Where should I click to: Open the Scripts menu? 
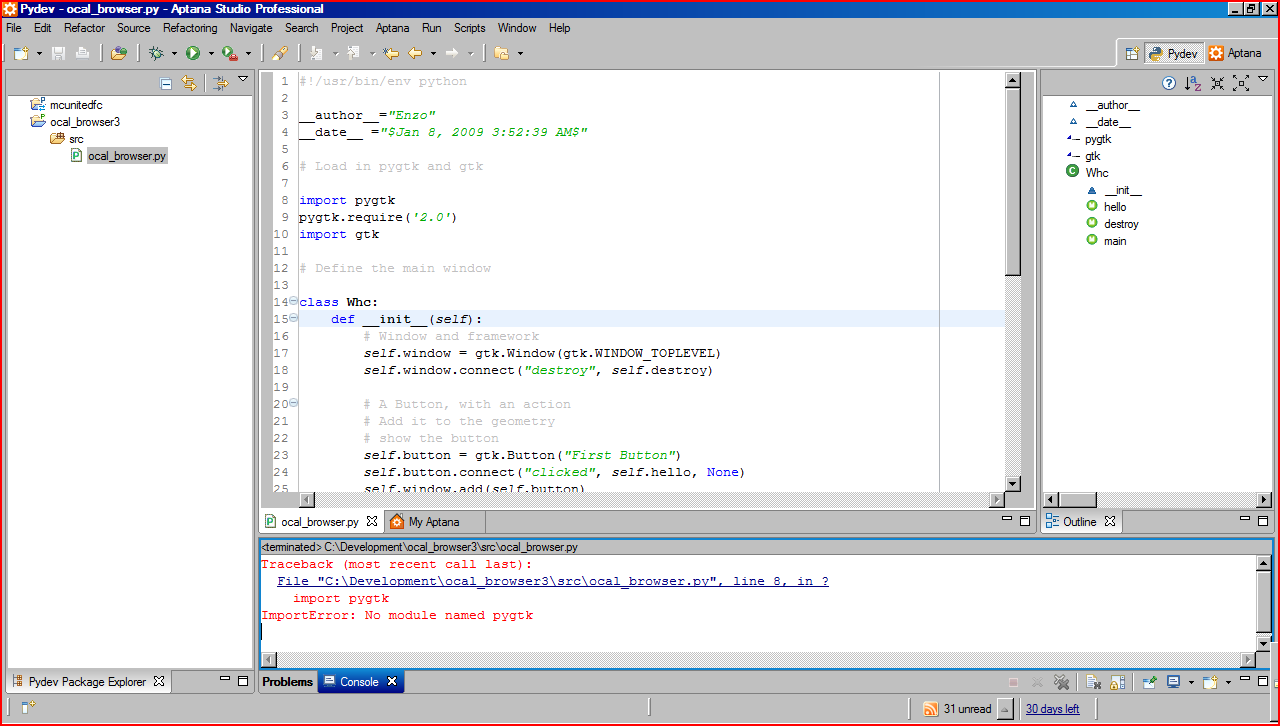coord(469,28)
